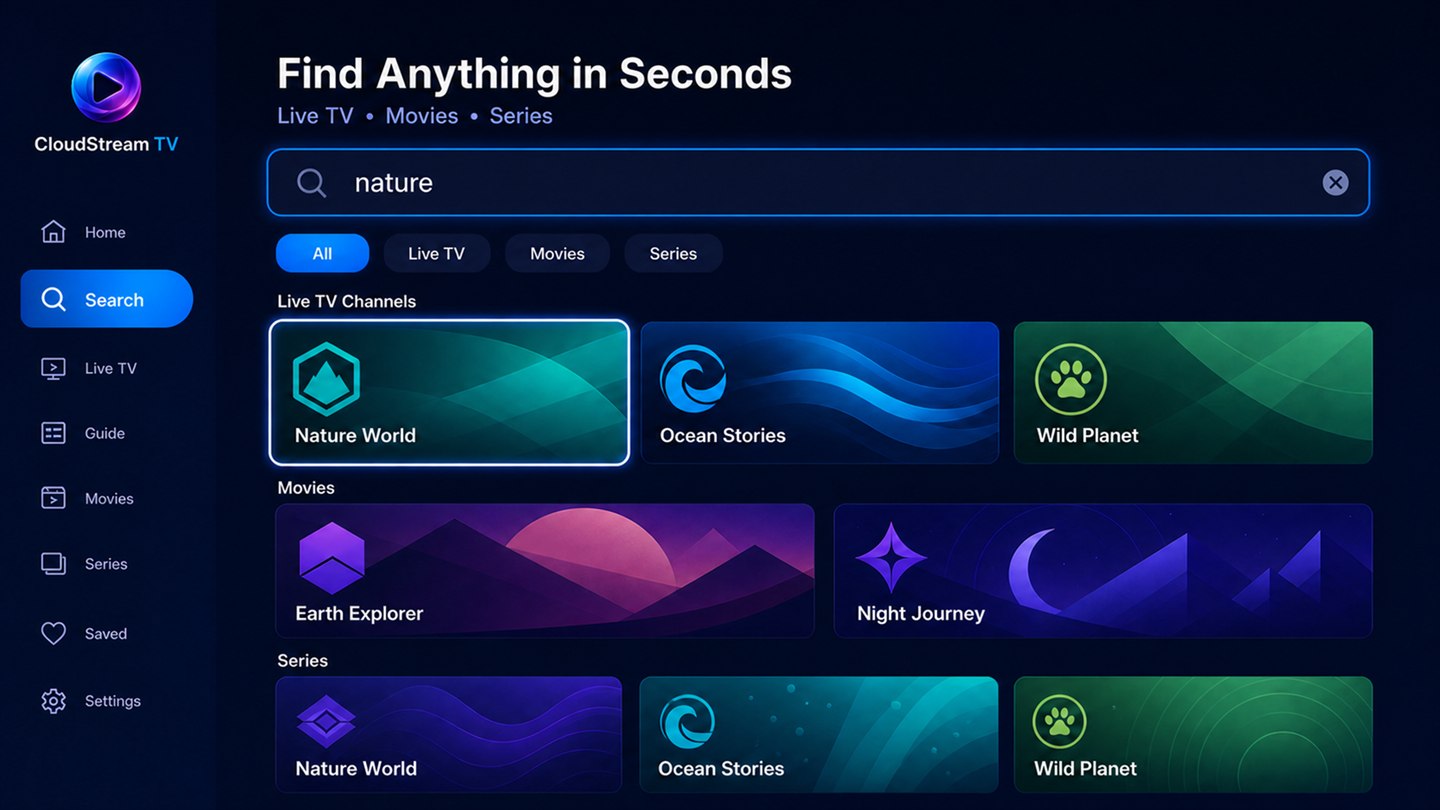Click the Home house icon
Screen dimensions: 1440x810
pos(53,232)
